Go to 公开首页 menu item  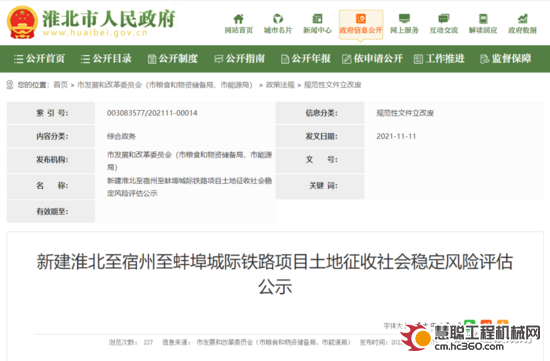click(x=39, y=59)
